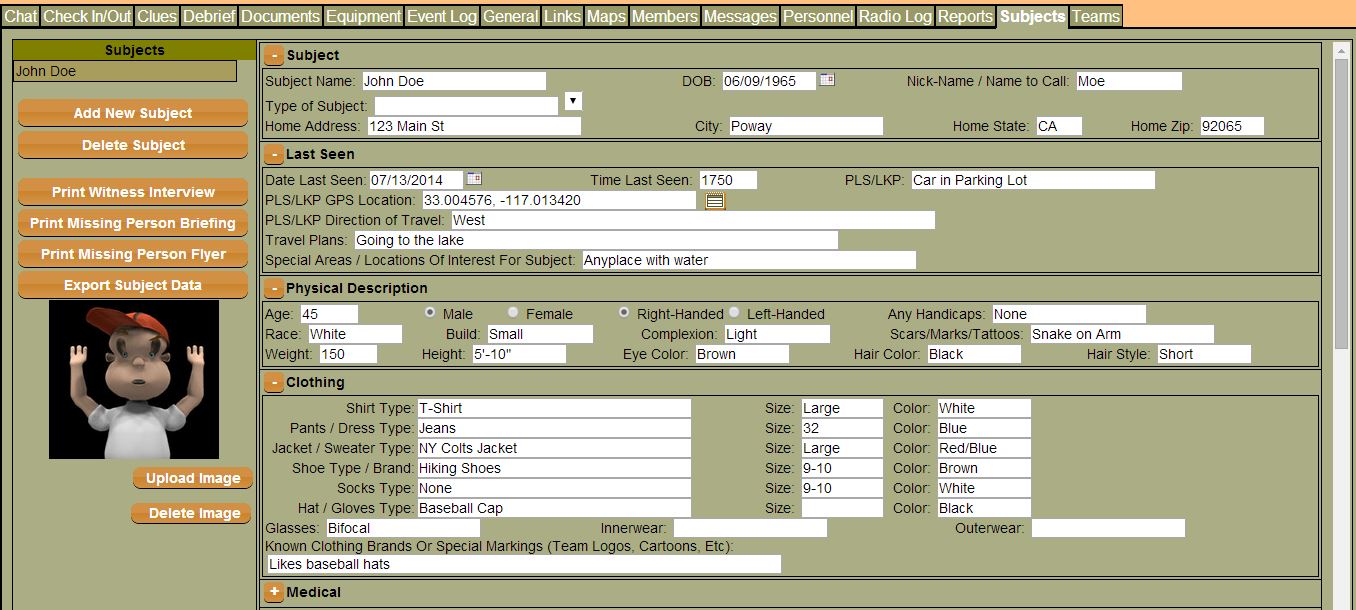Screen dimensions: 1356x610
Task: Select John Doe in the Subjects list
Action: [x=125, y=71]
